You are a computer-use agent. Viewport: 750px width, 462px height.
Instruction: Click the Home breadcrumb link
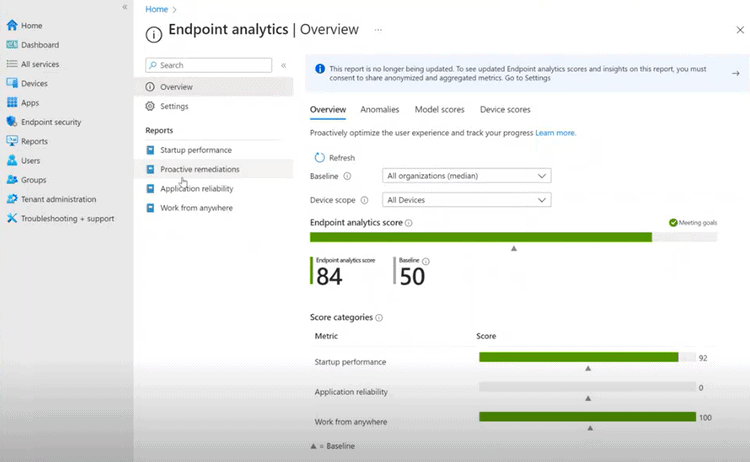tap(156, 9)
